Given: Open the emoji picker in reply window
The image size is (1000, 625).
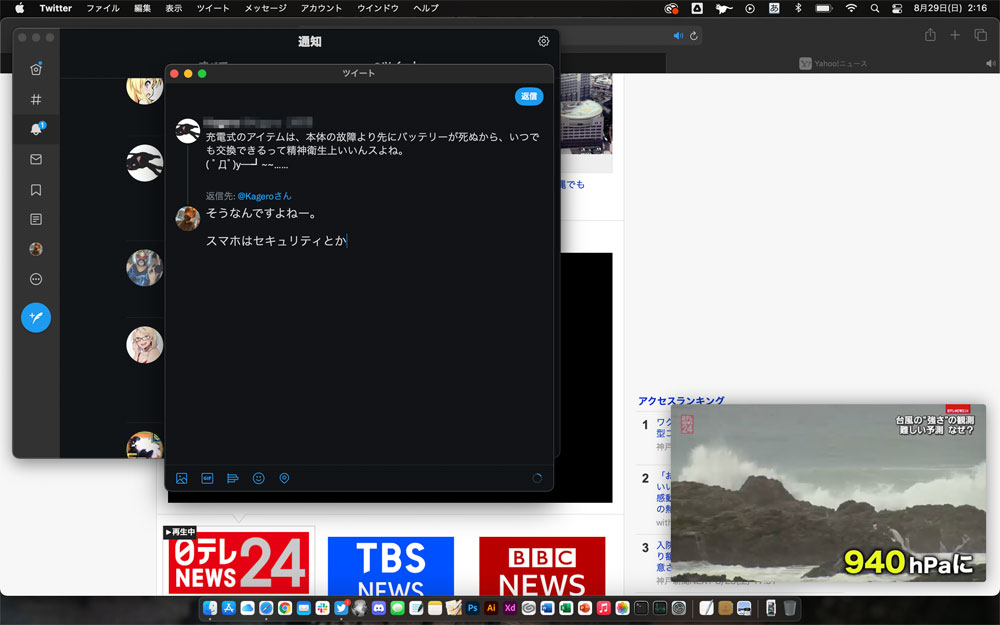Looking at the screenshot, I should 258,478.
